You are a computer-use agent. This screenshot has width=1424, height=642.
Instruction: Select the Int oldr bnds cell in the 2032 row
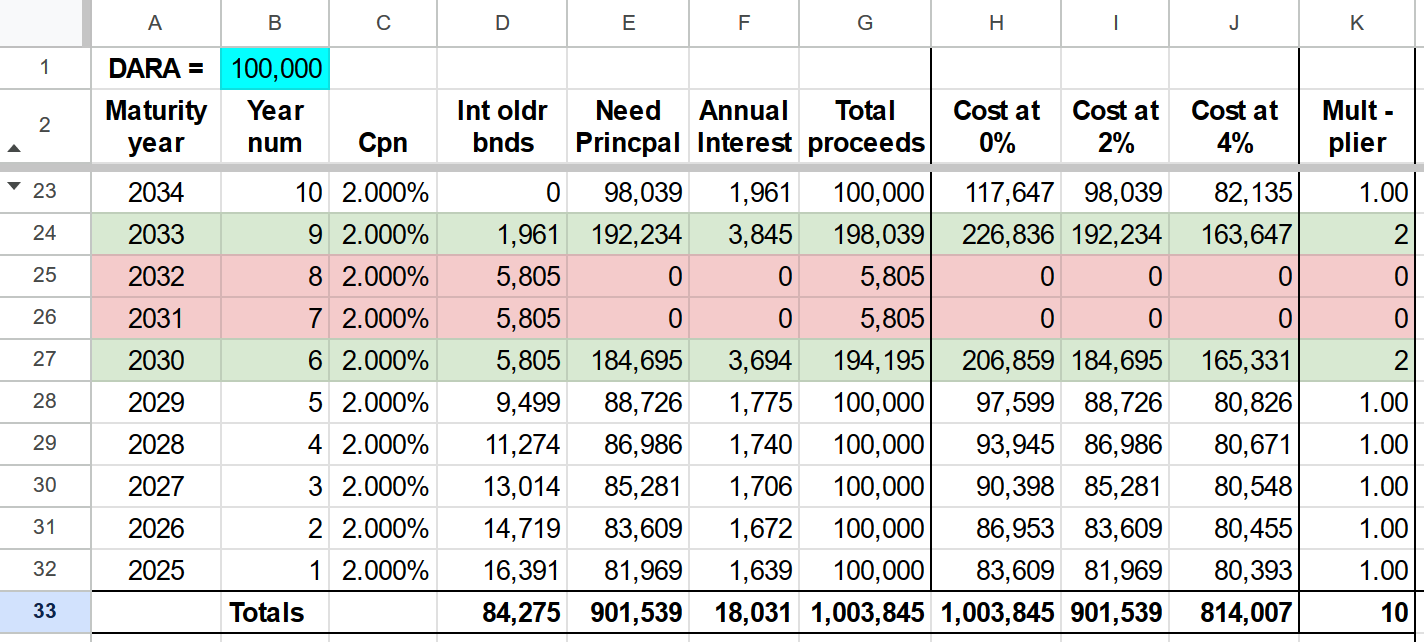point(502,276)
